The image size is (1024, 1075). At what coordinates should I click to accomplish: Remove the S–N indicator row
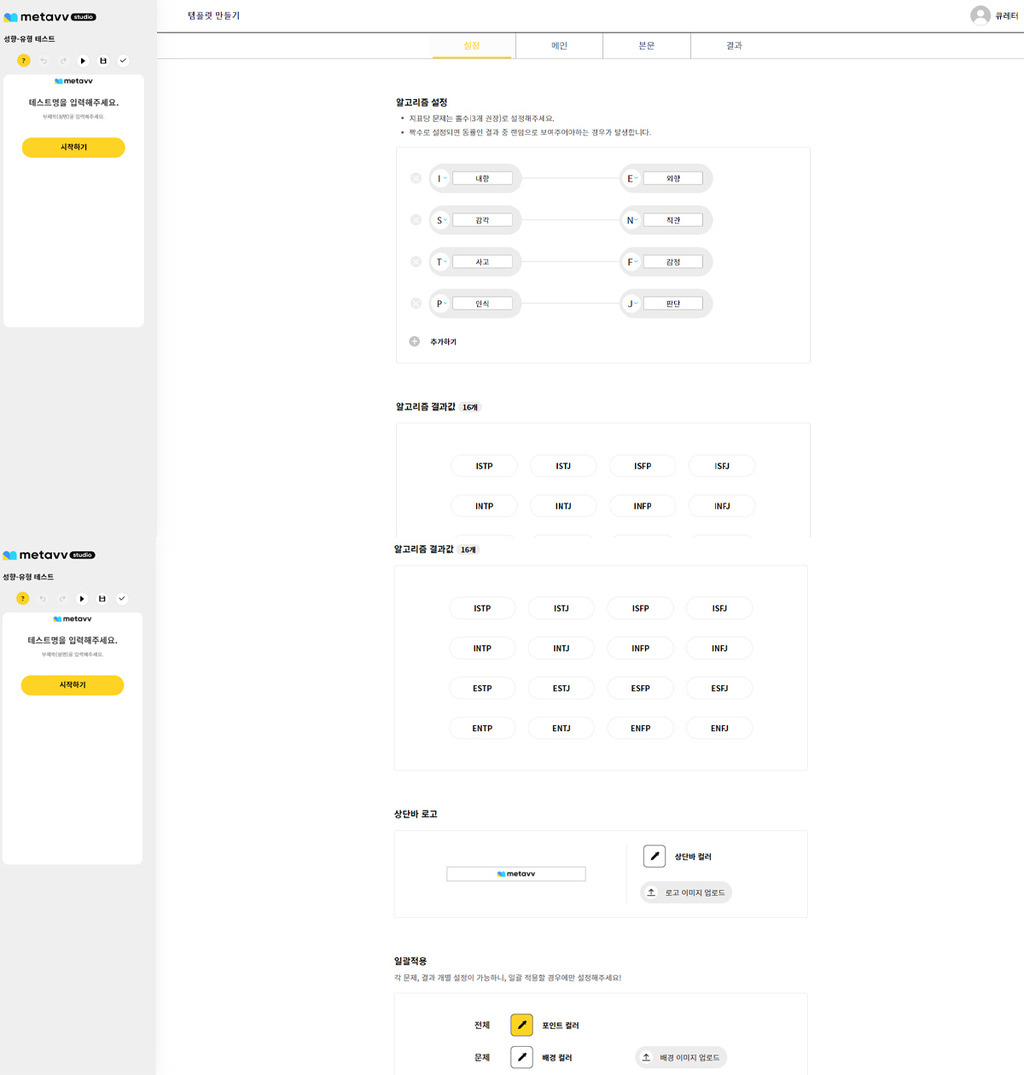415,220
